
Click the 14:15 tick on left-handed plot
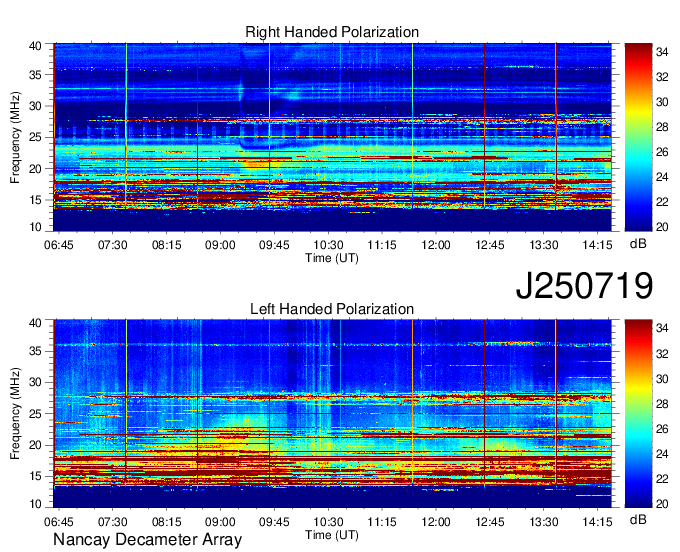click(x=598, y=522)
